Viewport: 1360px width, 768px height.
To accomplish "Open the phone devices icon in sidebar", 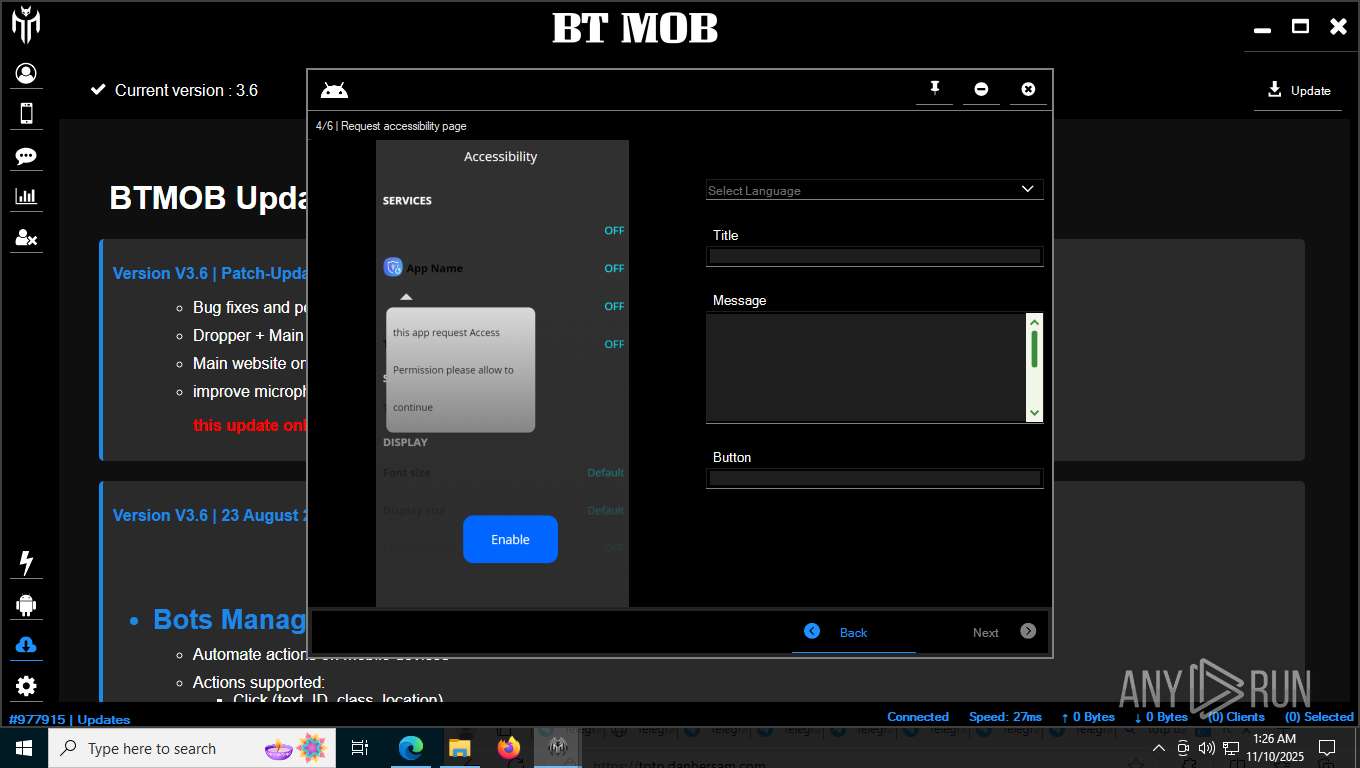I will [x=26, y=114].
